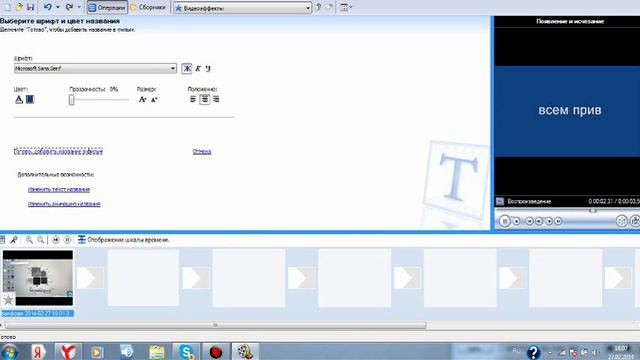Open the edit title text link

[x=59, y=189]
